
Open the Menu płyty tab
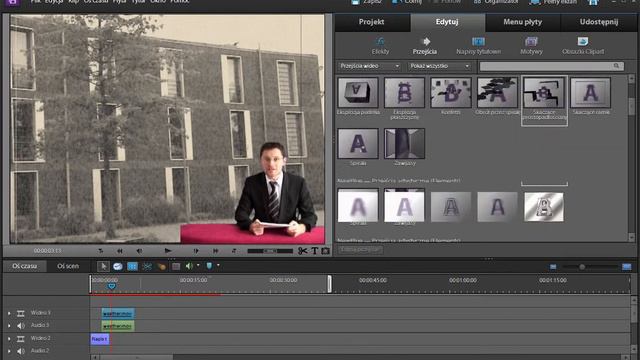(522, 22)
